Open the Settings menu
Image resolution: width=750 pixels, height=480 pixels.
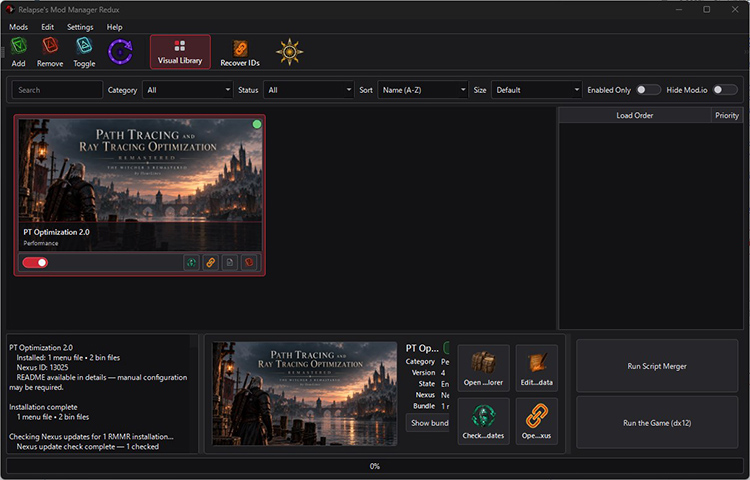point(80,27)
